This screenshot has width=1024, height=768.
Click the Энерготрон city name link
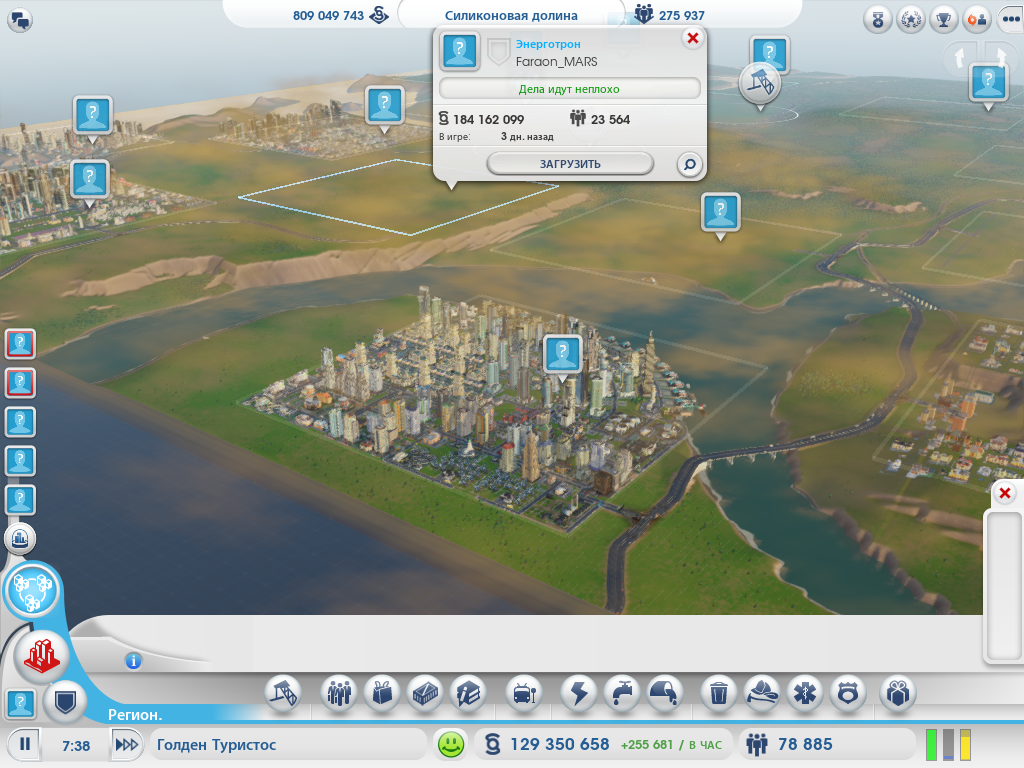coord(548,44)
